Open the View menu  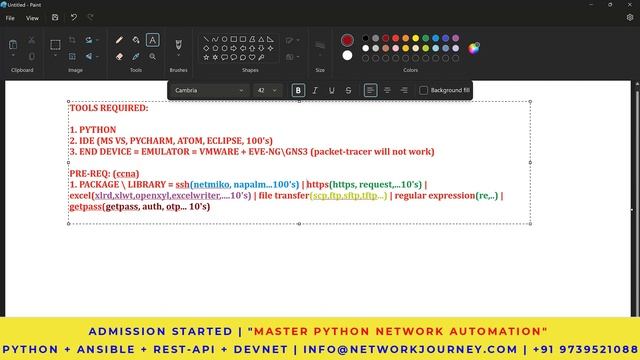click(x=32, y=18)
